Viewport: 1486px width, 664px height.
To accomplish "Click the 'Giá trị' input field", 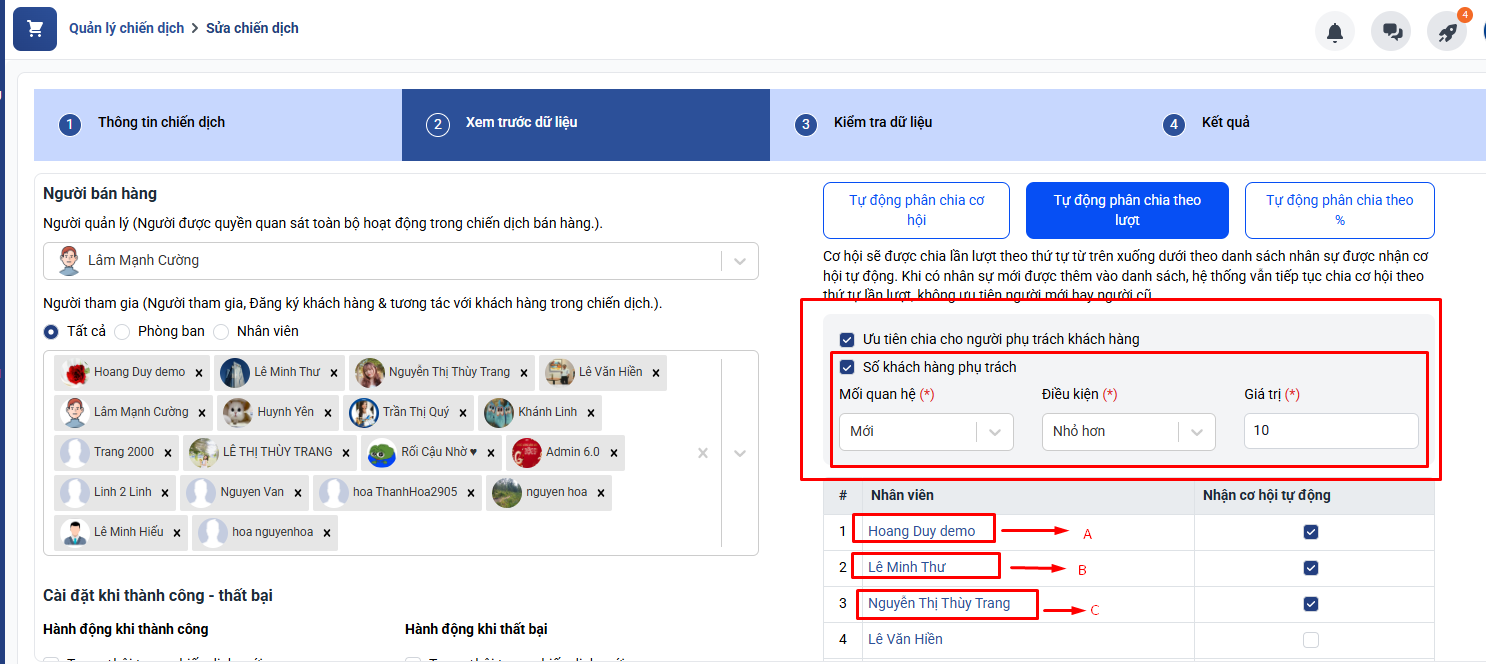I will (1330, 431).
